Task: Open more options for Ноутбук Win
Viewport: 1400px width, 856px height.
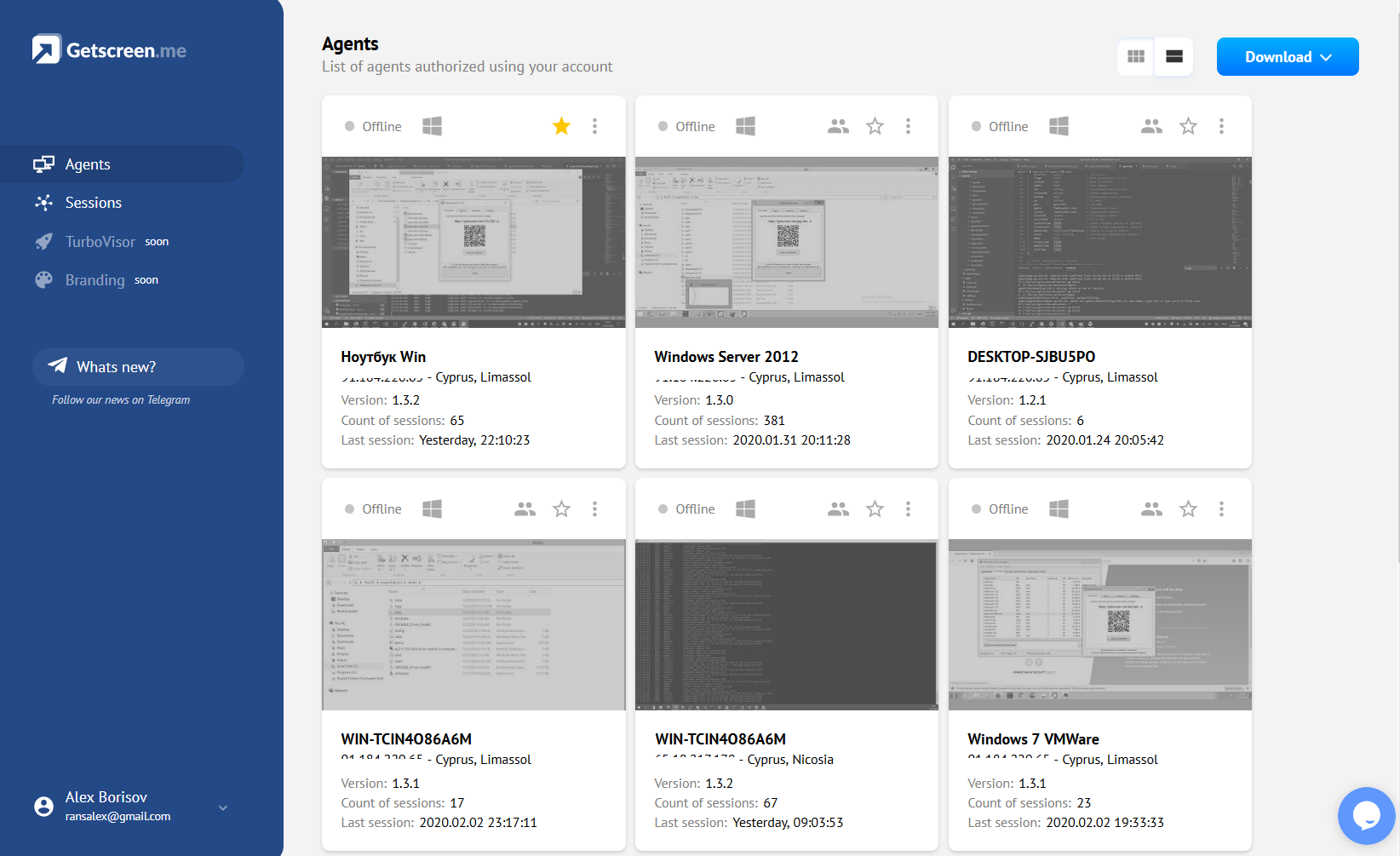Action: pyautogui.click(x=594, y=126)
